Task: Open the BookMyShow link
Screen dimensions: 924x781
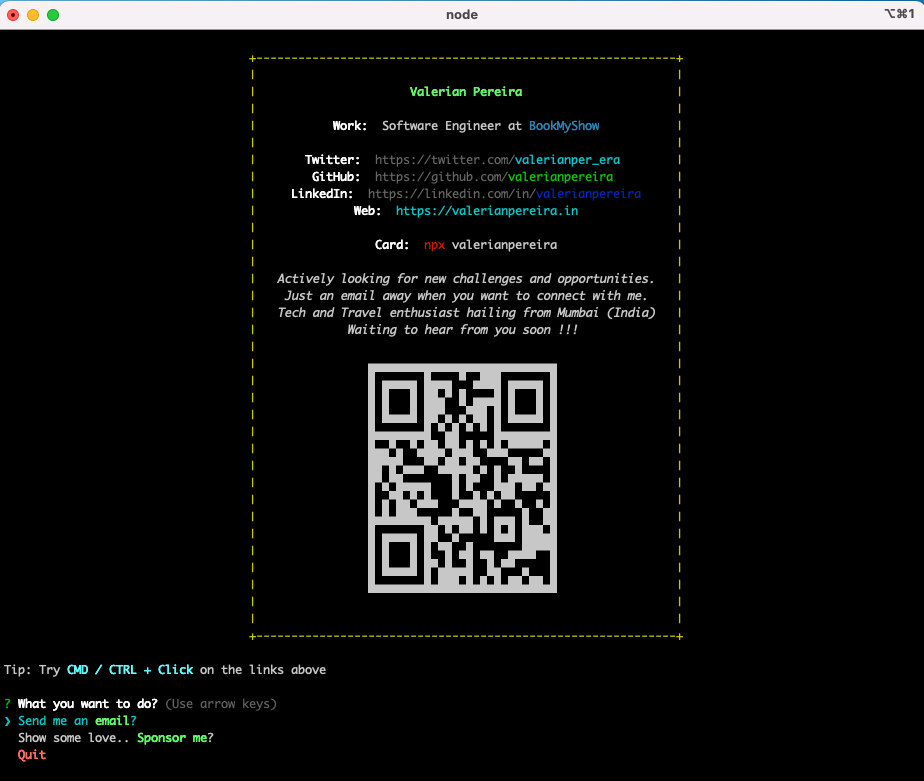Action: click(564, 126)
